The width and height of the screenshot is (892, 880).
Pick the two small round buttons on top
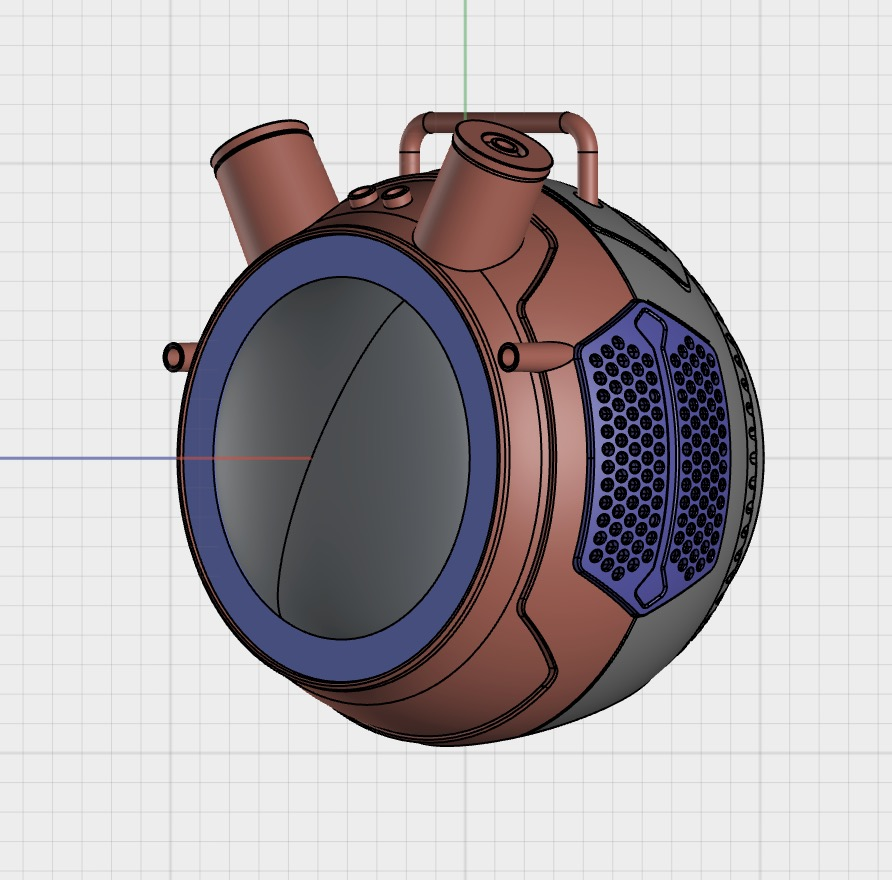(x=379, y=197)
